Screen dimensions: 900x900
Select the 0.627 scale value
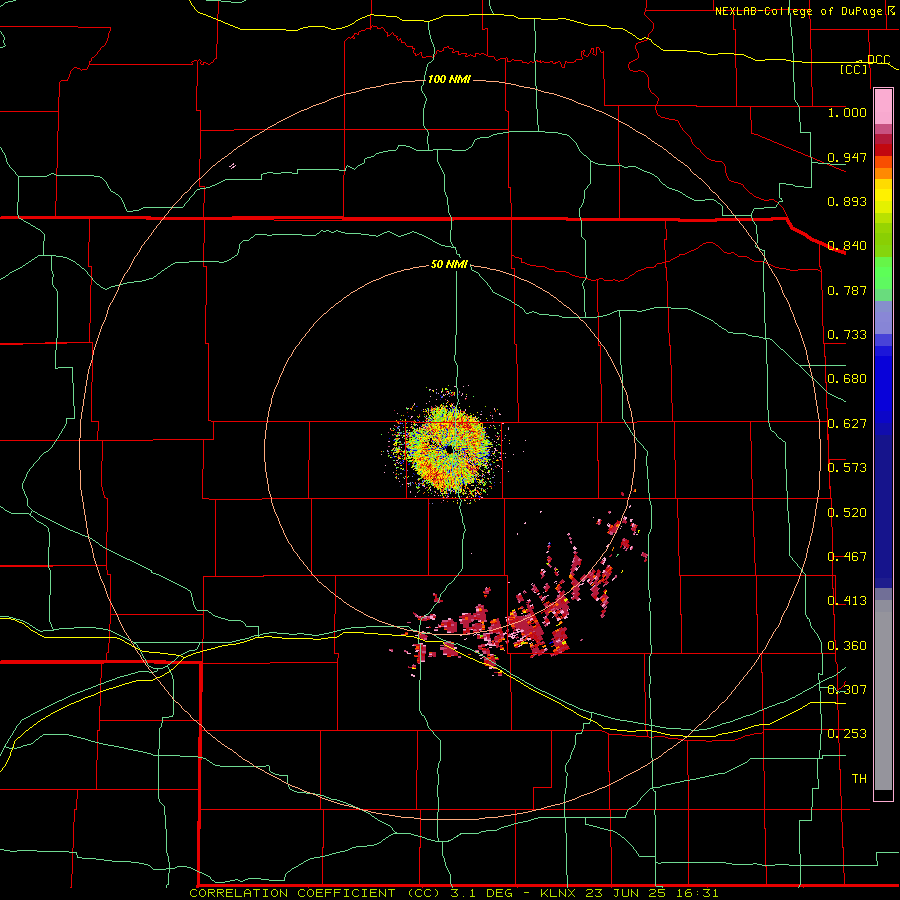[847, 424]
